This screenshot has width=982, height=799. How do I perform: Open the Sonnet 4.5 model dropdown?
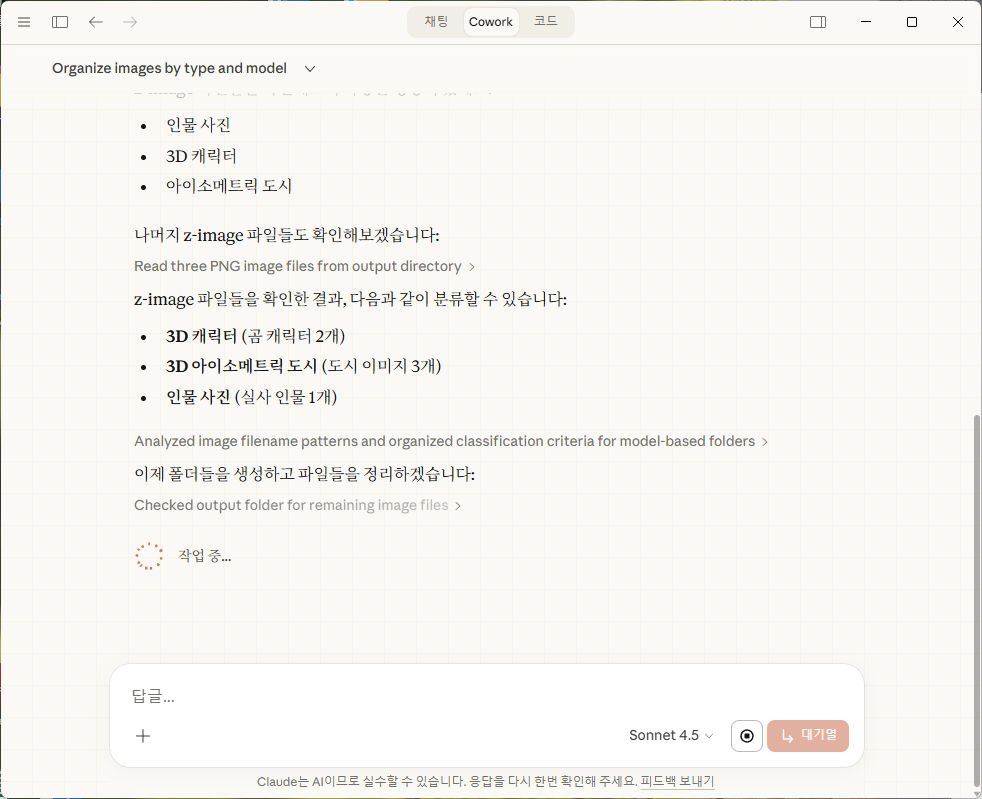click(x=671, y=736)
